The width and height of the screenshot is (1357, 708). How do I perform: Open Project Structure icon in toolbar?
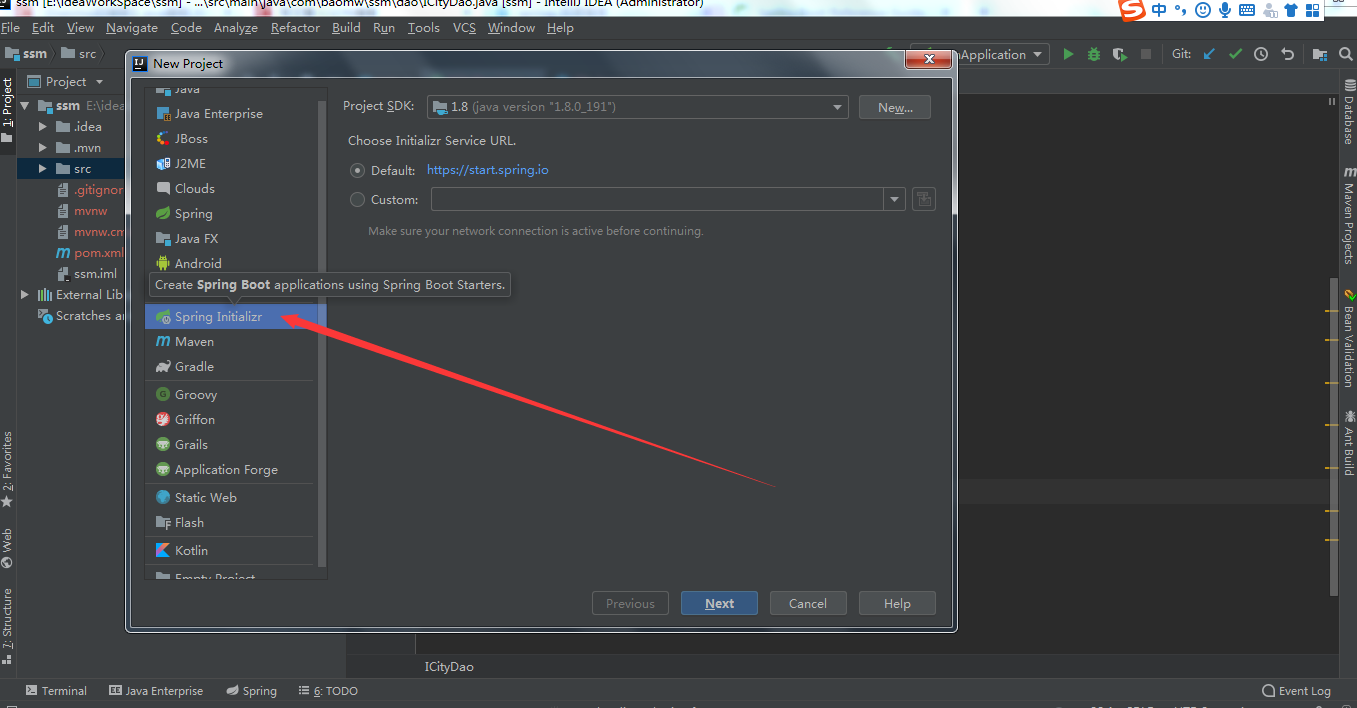coord(1320,54)
